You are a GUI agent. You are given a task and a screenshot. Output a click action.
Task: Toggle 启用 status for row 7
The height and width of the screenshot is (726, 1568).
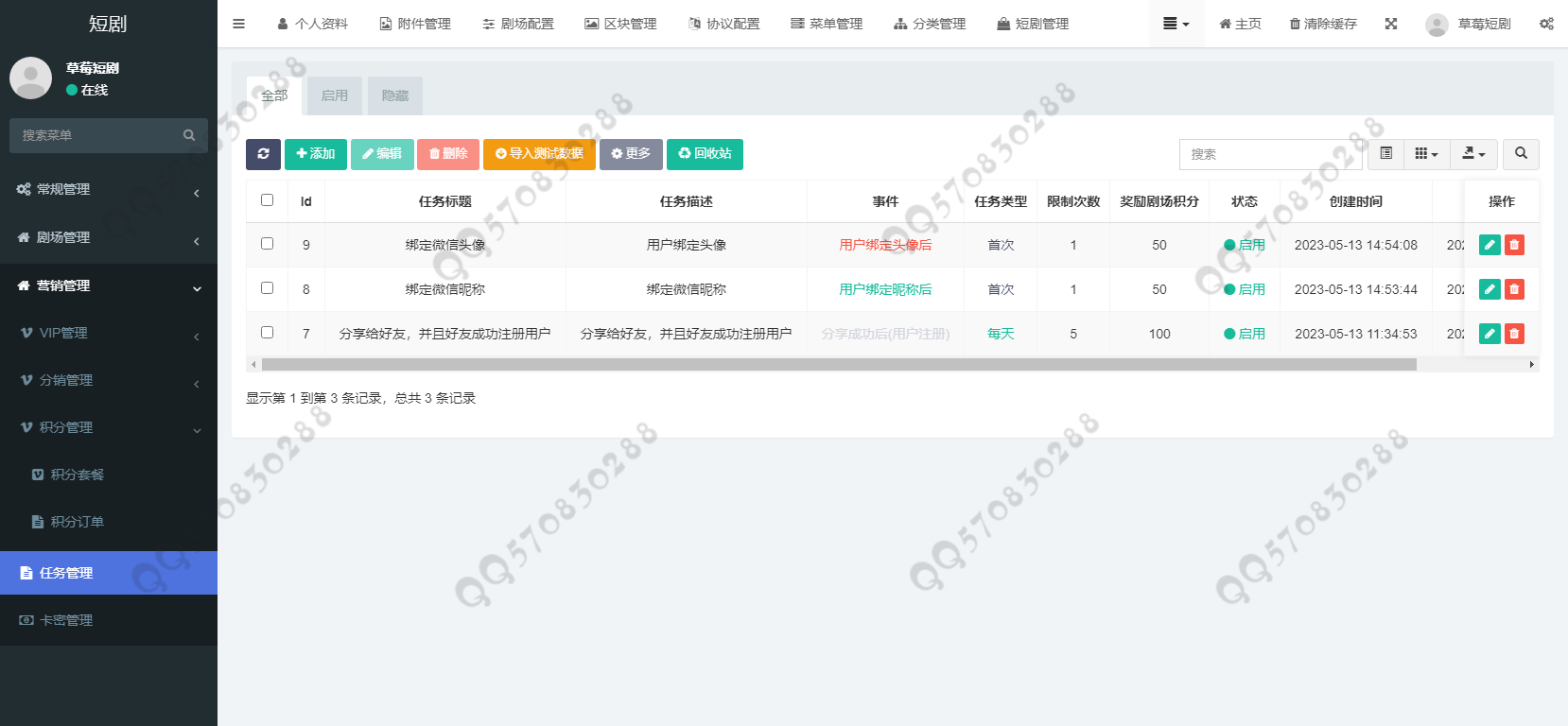pyautogui.click(x=1245, y=334)
